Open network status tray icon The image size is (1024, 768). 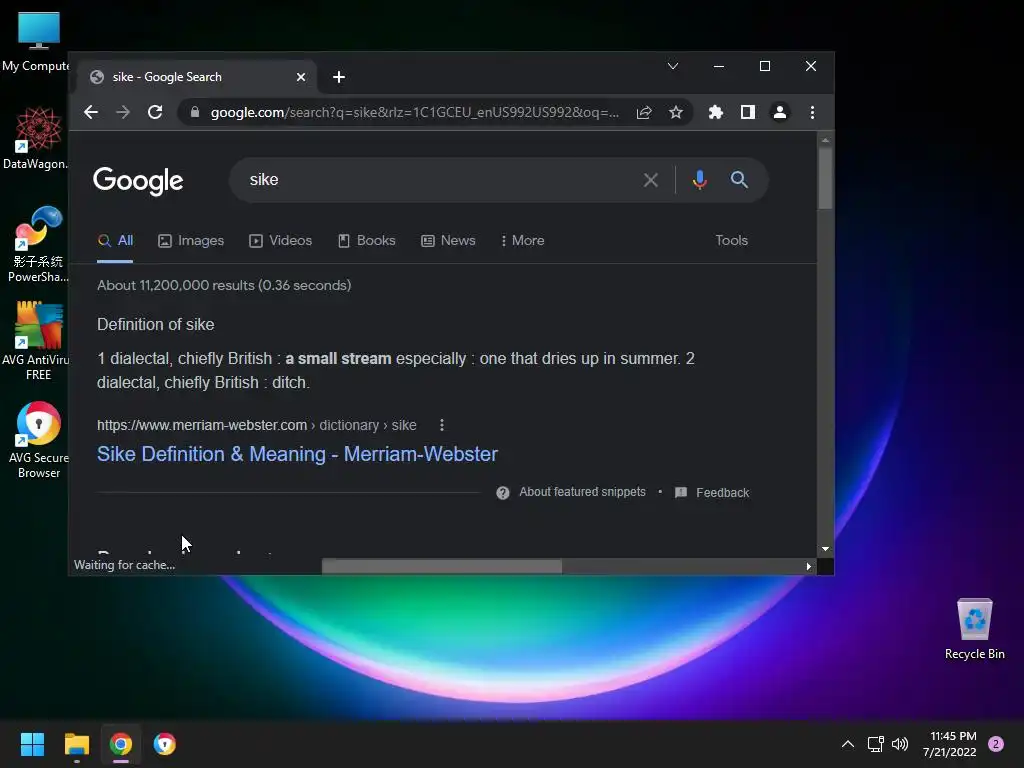875,744
